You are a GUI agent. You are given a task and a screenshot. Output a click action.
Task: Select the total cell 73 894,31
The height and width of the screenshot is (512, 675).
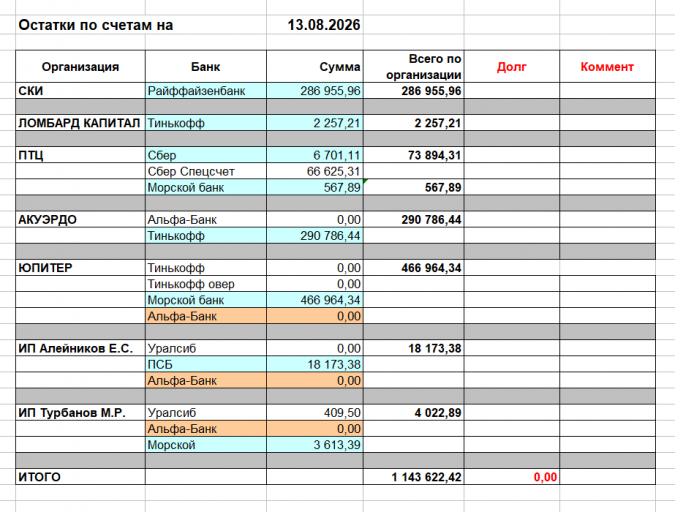(414, 155)
